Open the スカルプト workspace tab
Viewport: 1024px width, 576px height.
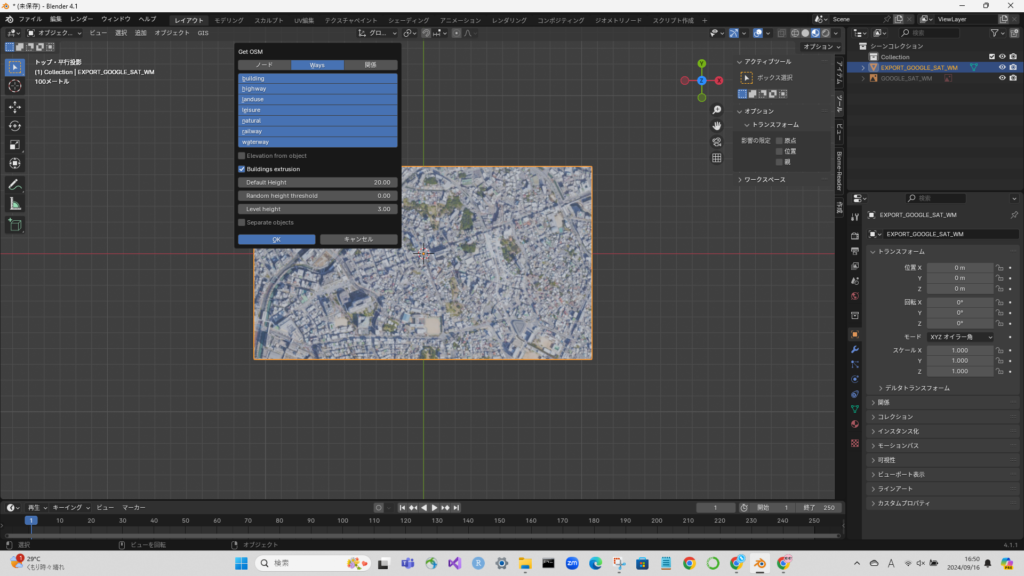pyautogui.click(x=268, y=20)
